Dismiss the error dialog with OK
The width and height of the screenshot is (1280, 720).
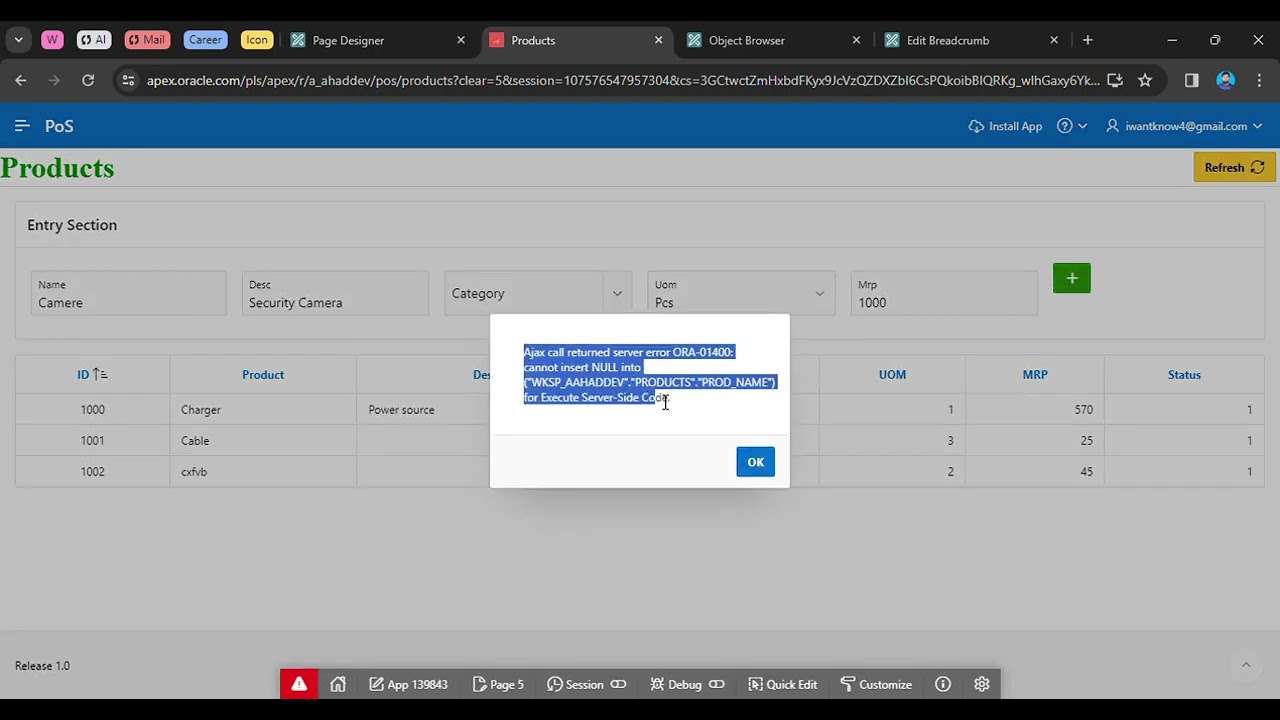[755, 462]
